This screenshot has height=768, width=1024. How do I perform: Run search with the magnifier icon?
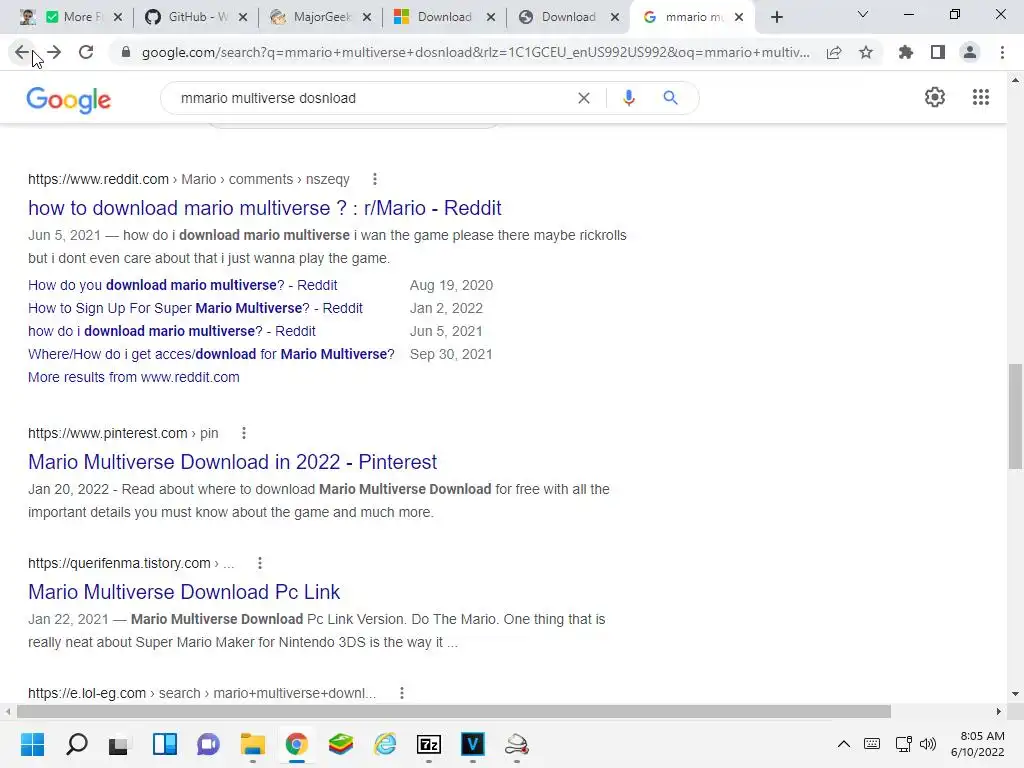pyautogui.click(x=671, y=98)
